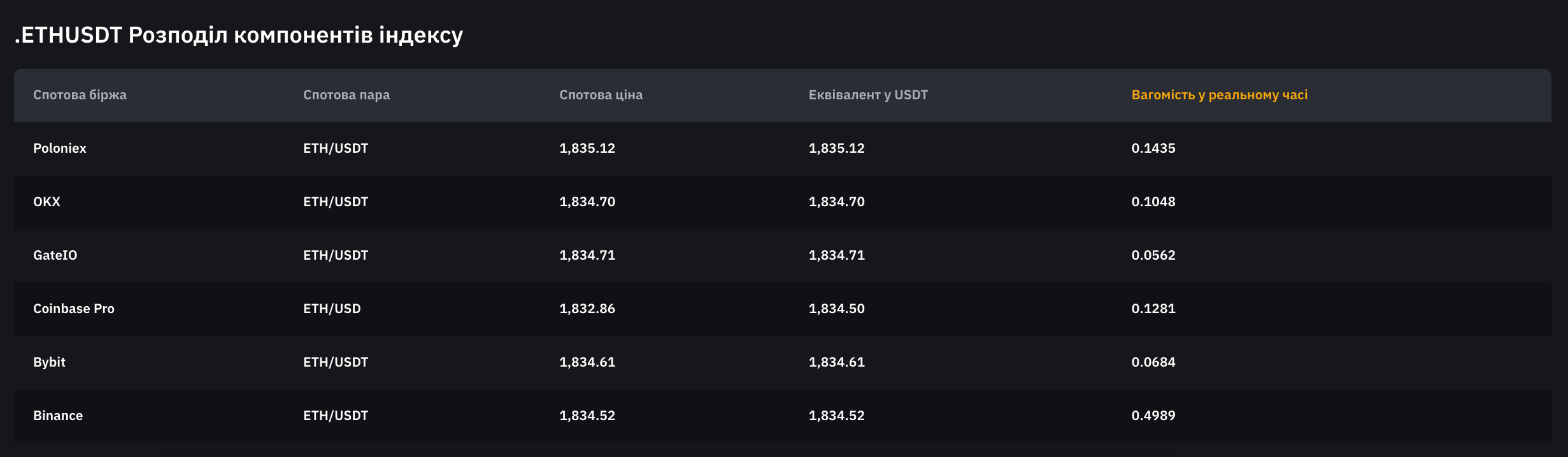The width and height of the screenshot is (1568, 457).
Task: Click Coinbase Pro spot price 1,832.86
Action: [587, 309]
